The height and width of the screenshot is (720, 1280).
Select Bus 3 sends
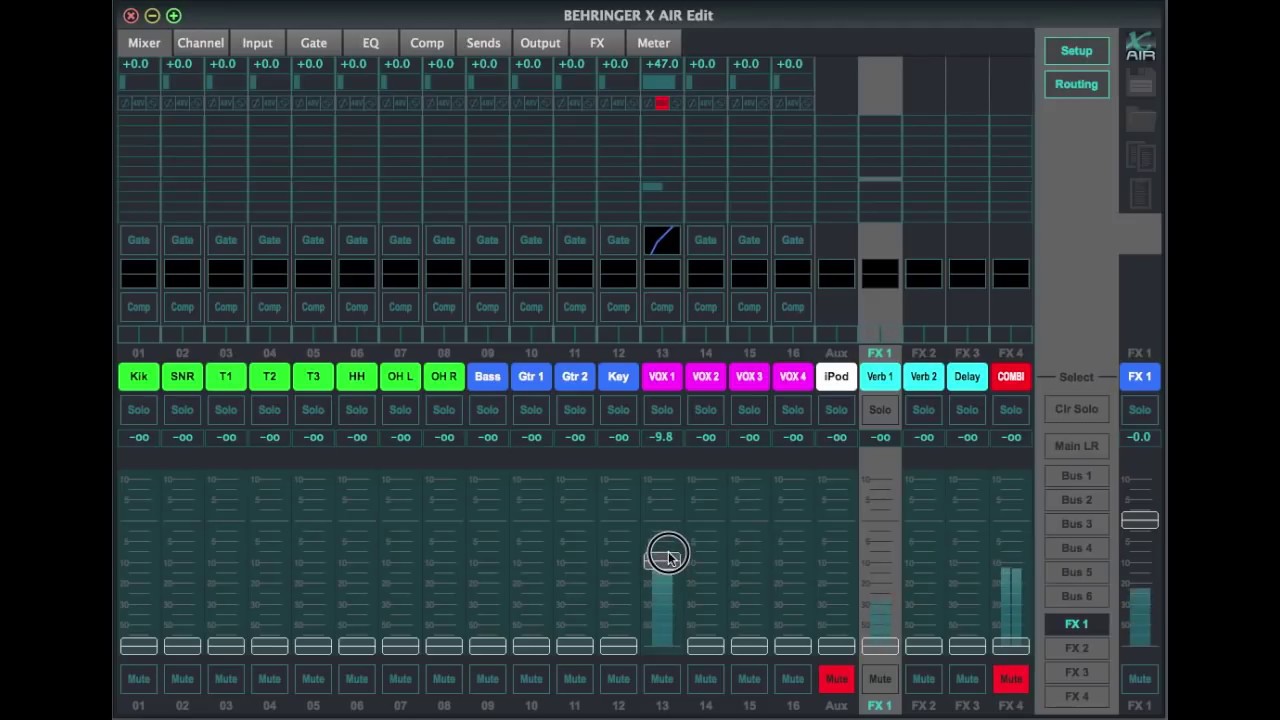pos(1077,524)
